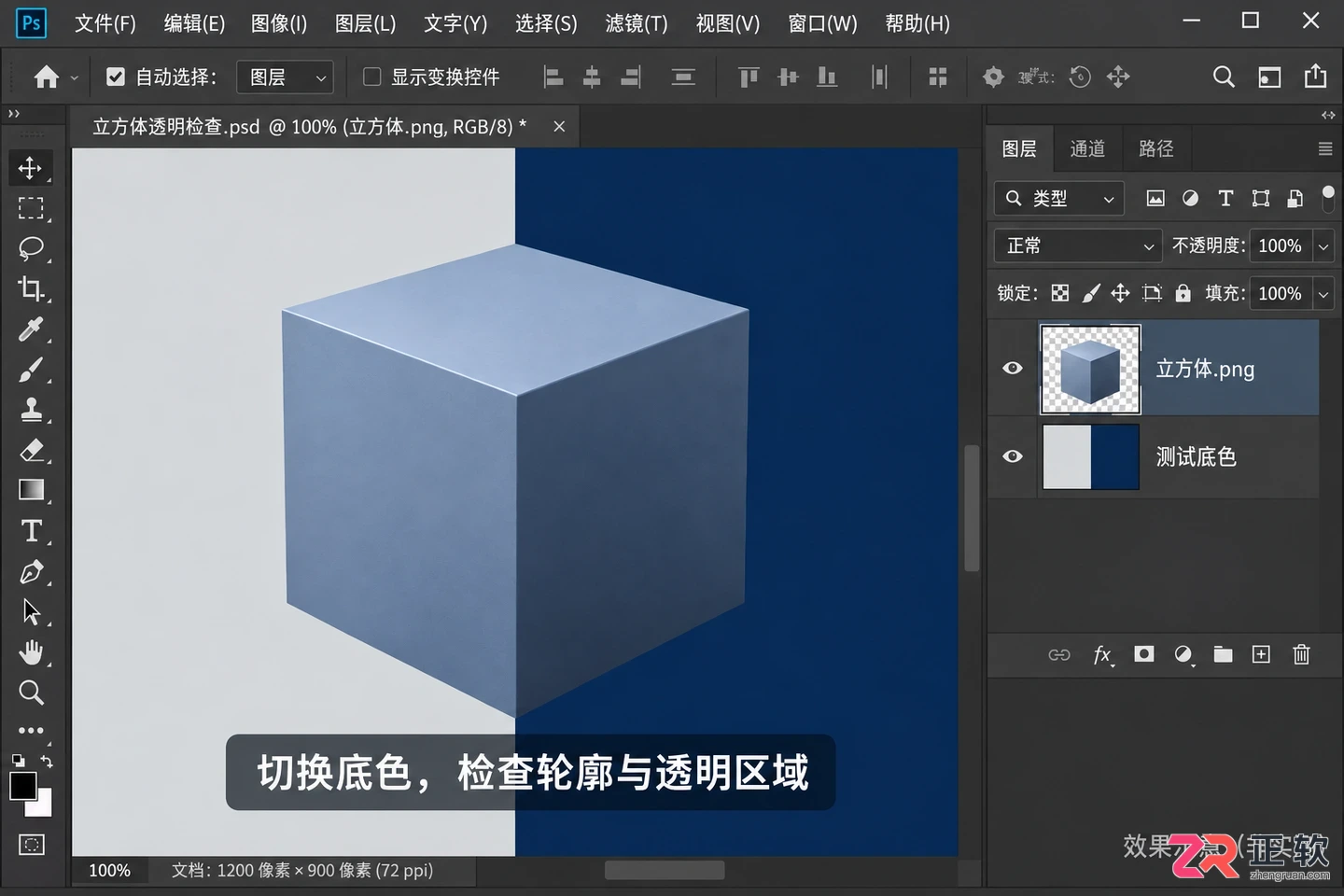Select the Zoom tool in toolbar
1344x896 pixels.
(31, 693)
